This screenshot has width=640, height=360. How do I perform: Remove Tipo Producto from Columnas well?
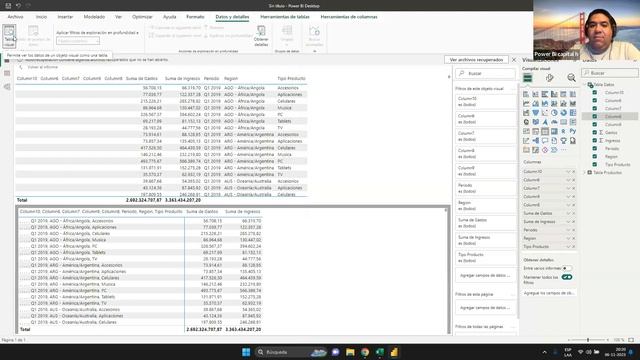[x=573, y=247]
